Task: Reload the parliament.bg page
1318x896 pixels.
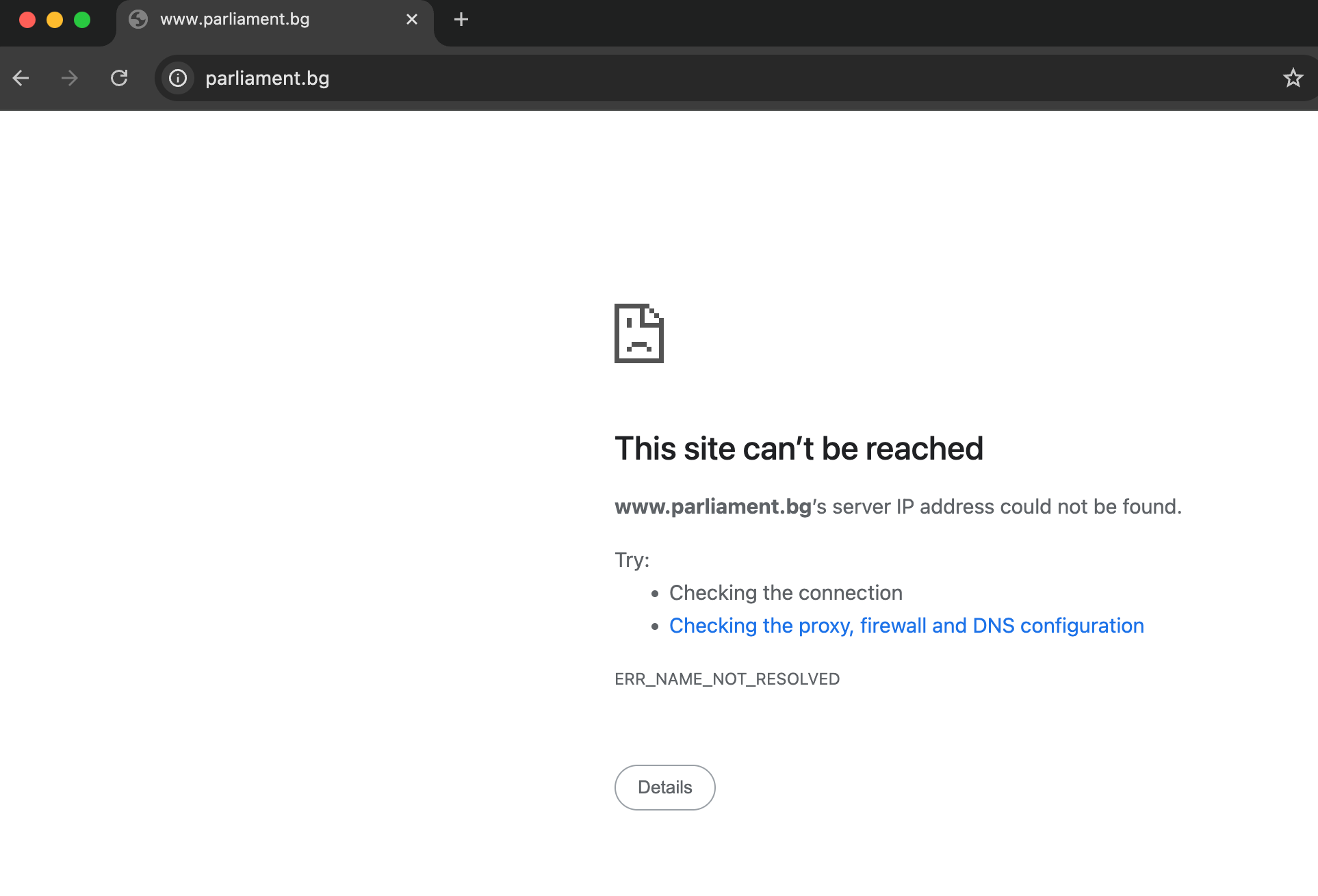Action: pos(119,78)
